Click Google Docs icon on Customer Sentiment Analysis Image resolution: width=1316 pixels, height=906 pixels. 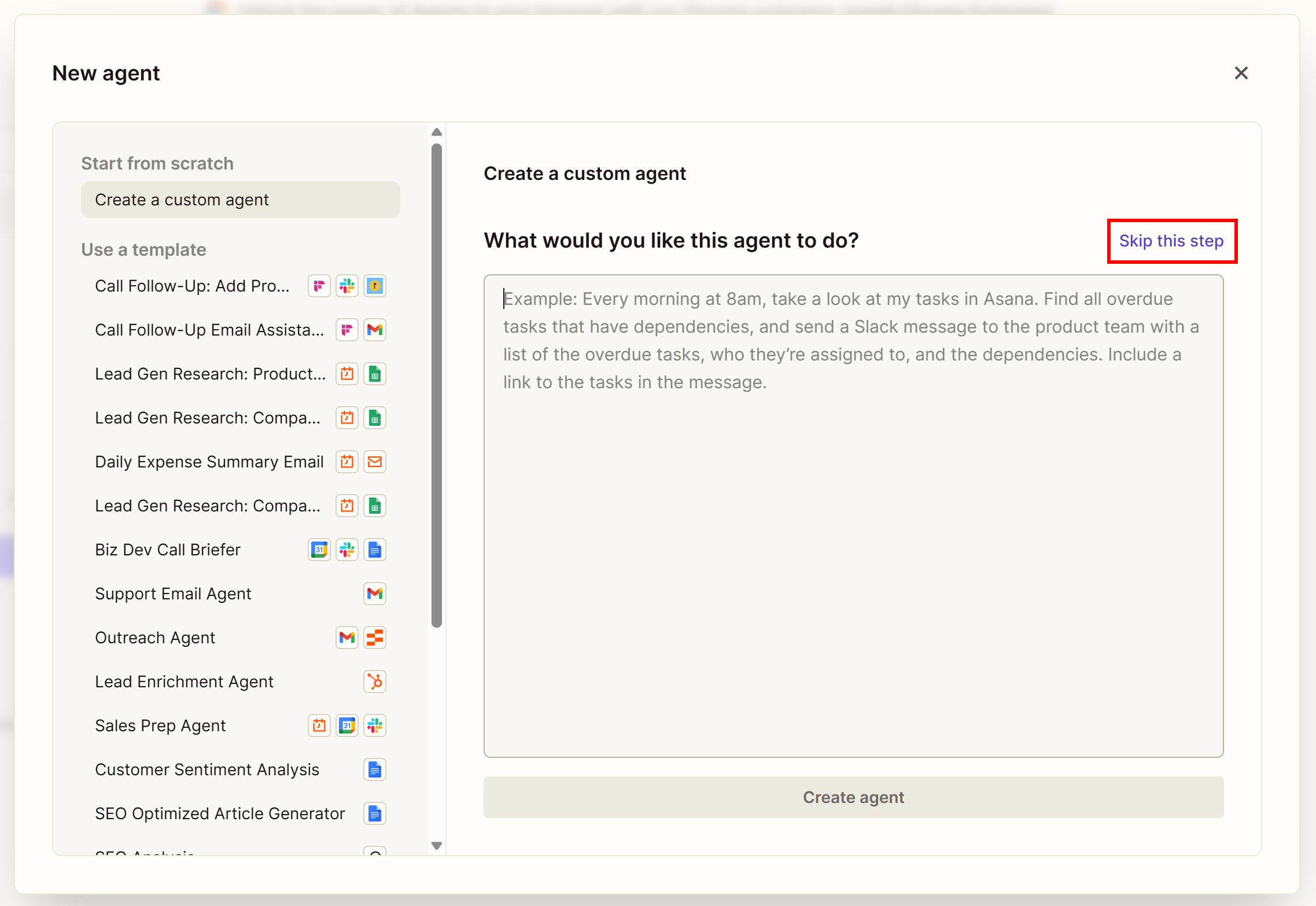point(375,769)
